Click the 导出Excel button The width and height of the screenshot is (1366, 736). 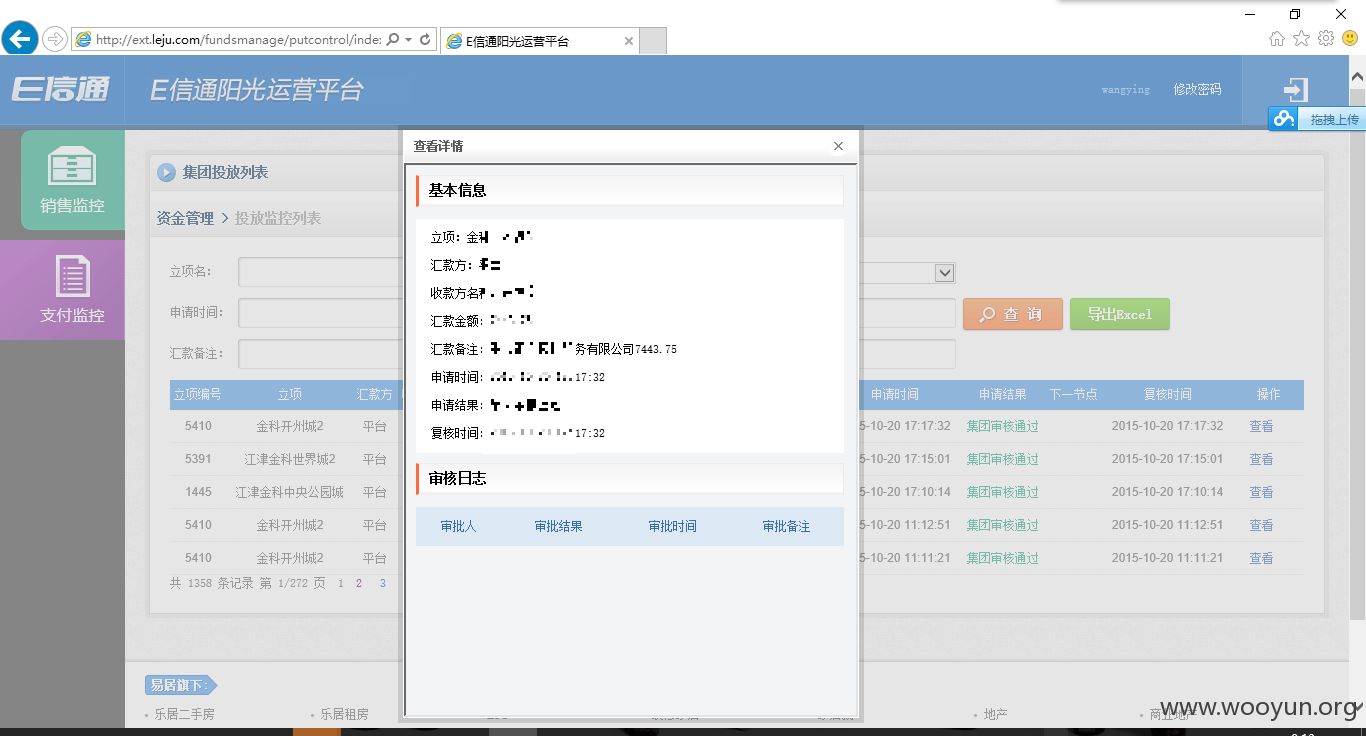pos(1119,314)
